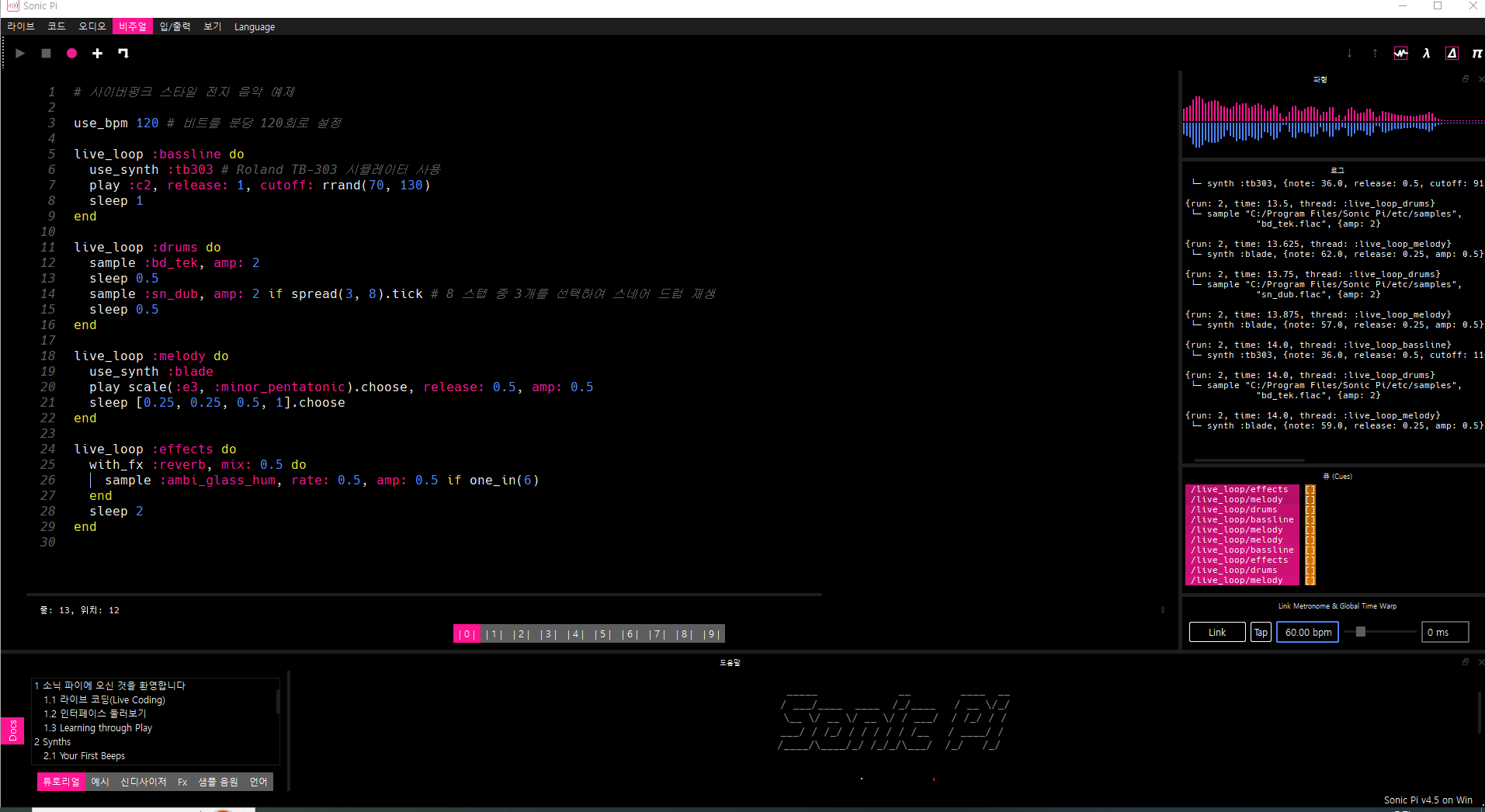Open the highlighted 비주얼 menu
Screen dimensions: 1485x812
pos(133,26)
